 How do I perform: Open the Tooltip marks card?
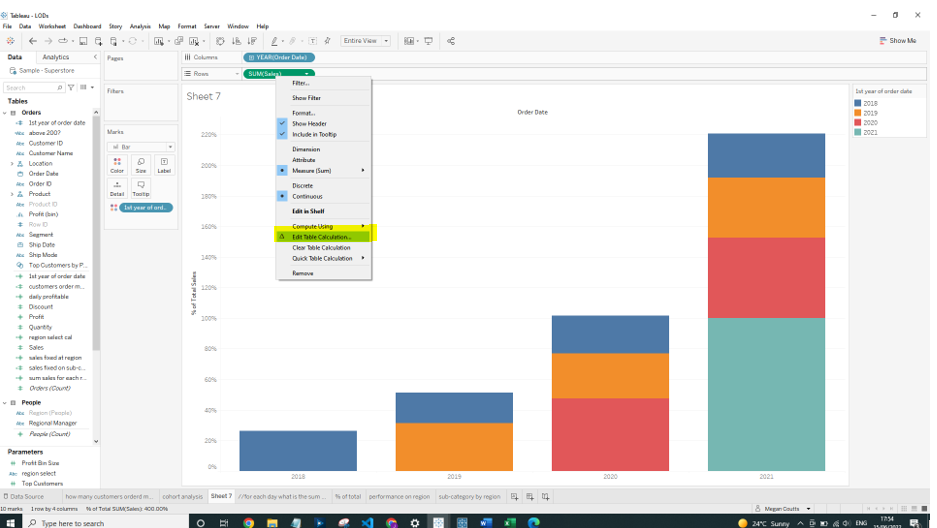coord(141,188)
